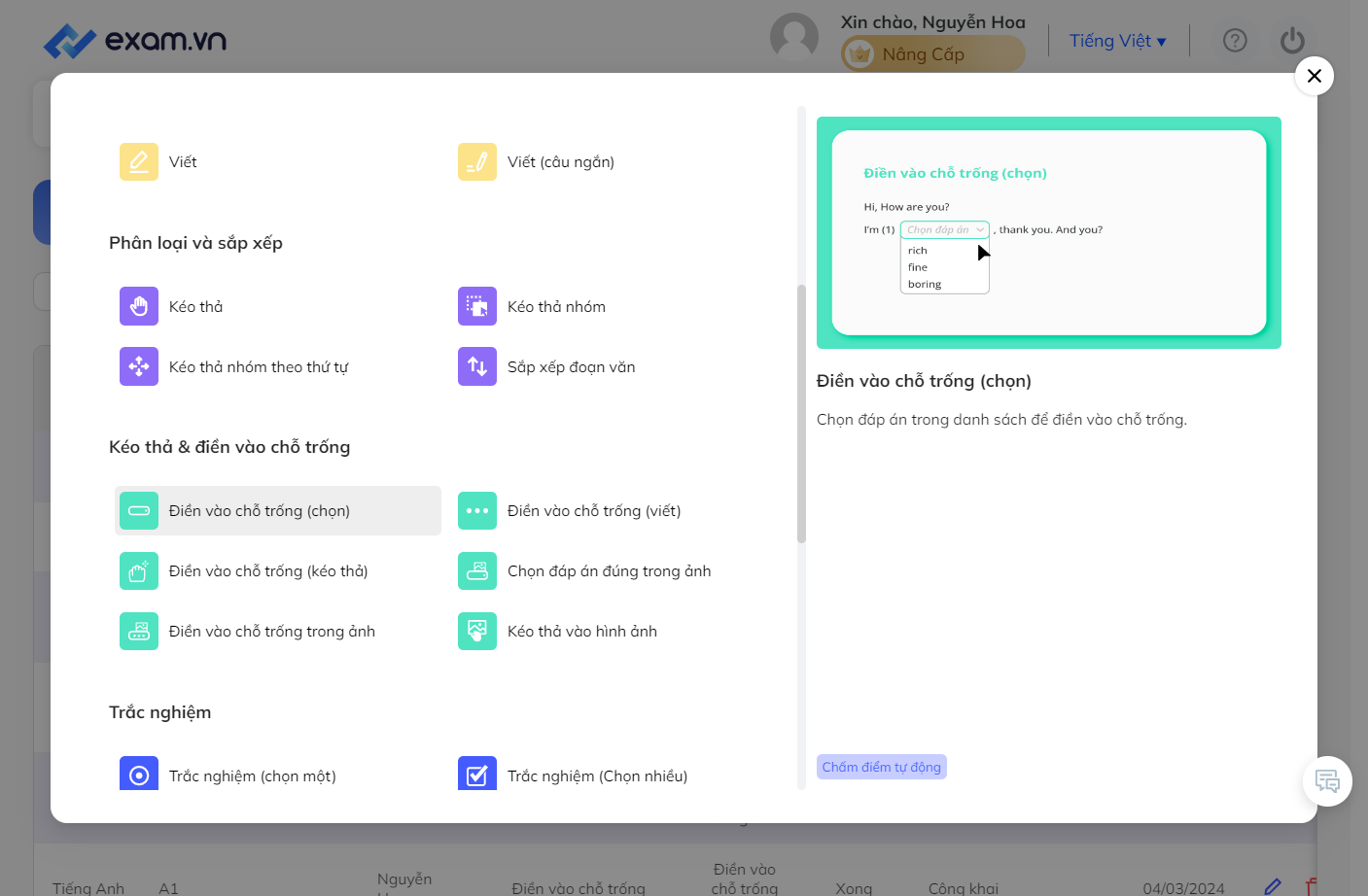1368x896 pixels.
Task: Select the Kéo thả nhóm icon
Action: pos(477,307)
